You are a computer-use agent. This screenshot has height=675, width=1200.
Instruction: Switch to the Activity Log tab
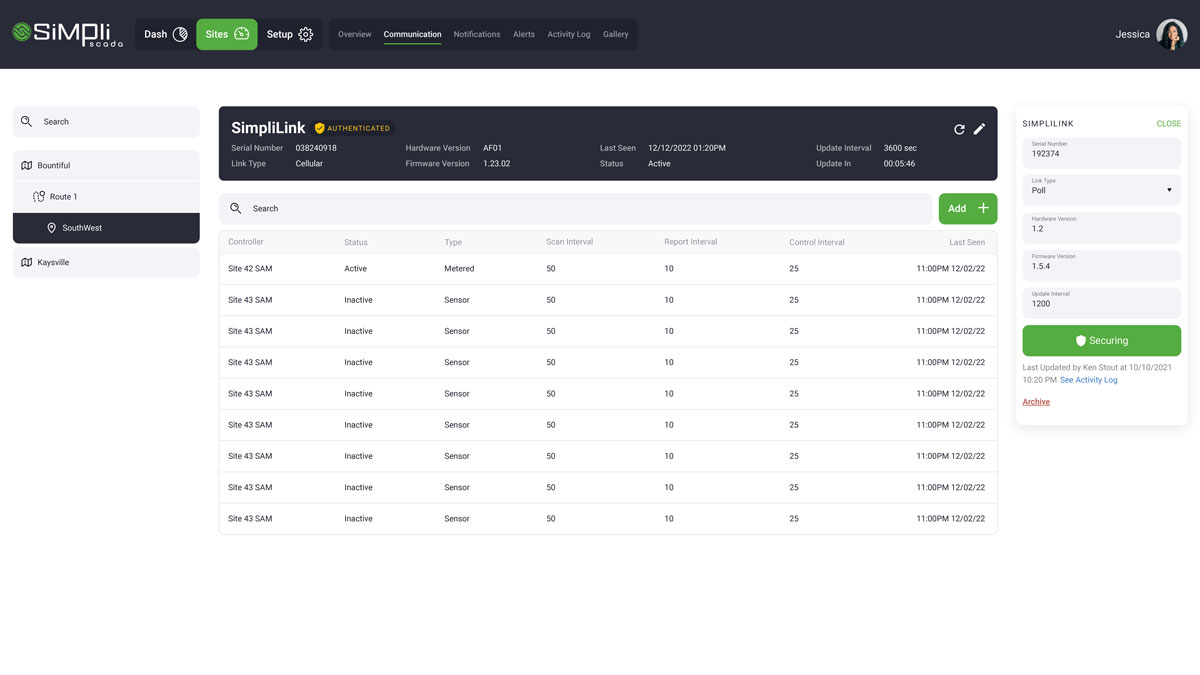click(569, 34)
